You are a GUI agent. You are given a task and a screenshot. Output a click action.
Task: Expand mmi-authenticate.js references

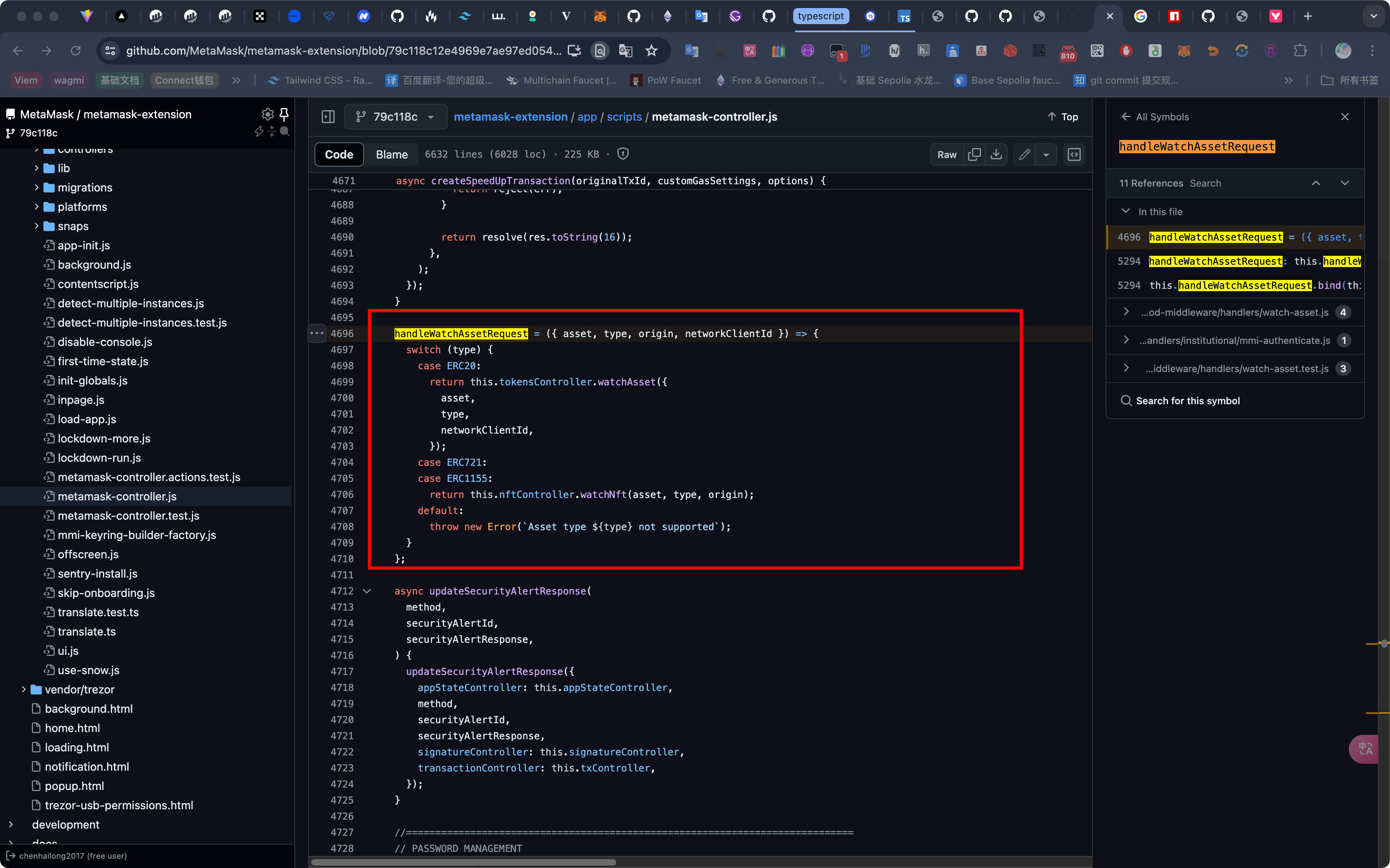1126,340
